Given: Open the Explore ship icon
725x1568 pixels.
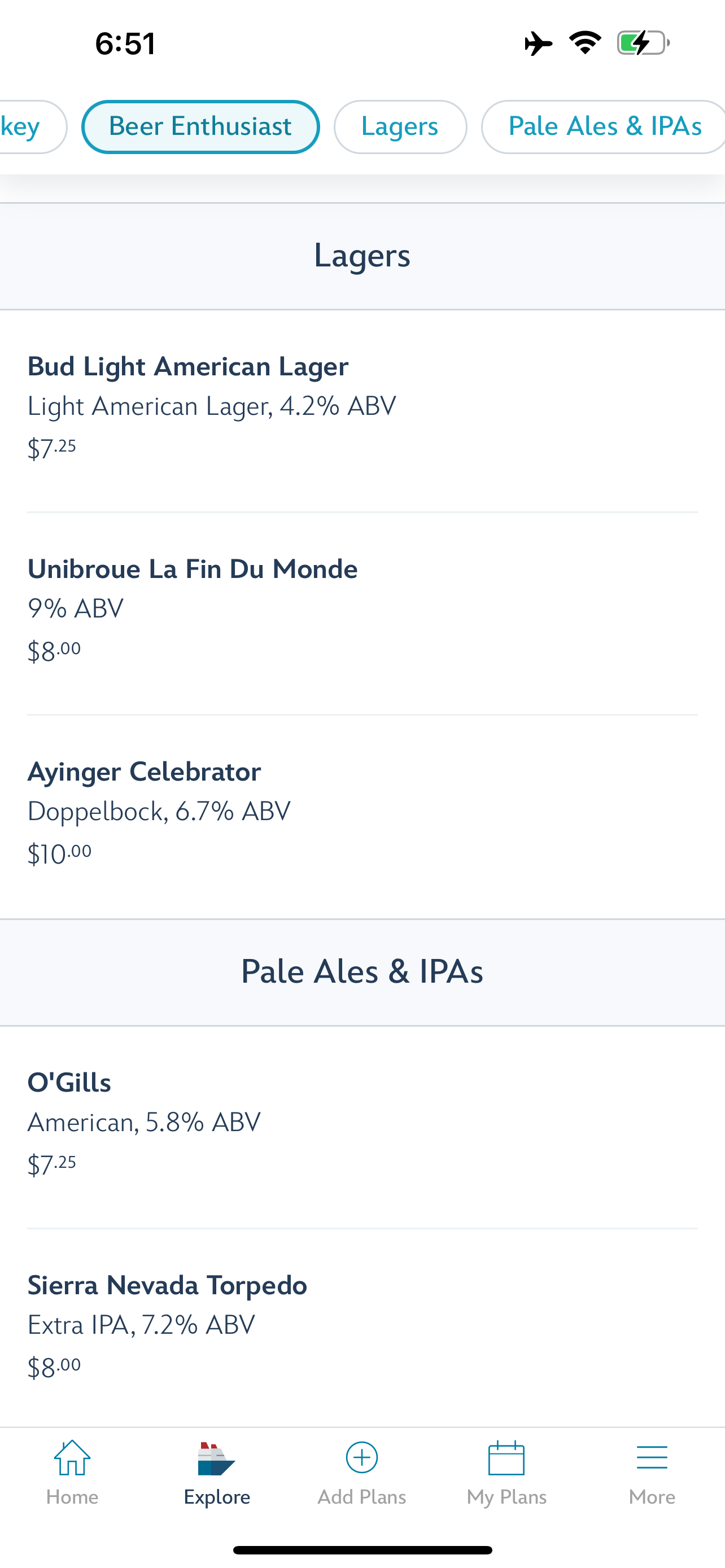Looking at the screenshot, I should [217, 1459].
